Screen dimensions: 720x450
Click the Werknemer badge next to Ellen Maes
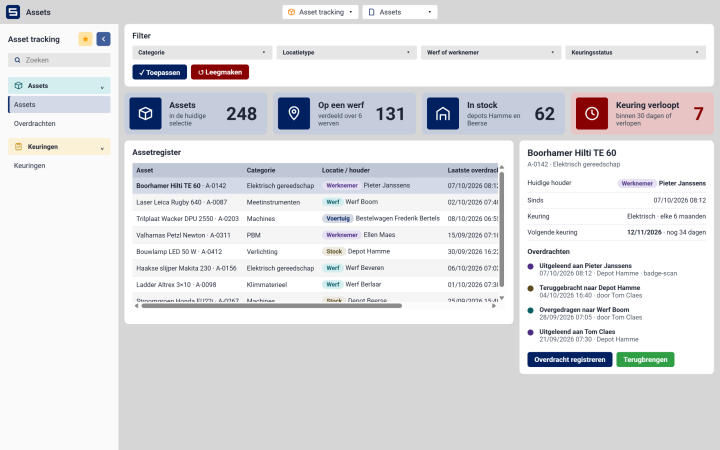[x=342, y=235]
